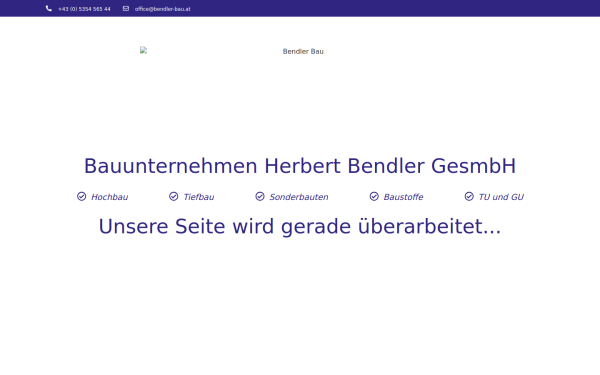Click the checkmark icon beside Sonderbauten
Screen dimensions: 600x375
click(260, 196)
